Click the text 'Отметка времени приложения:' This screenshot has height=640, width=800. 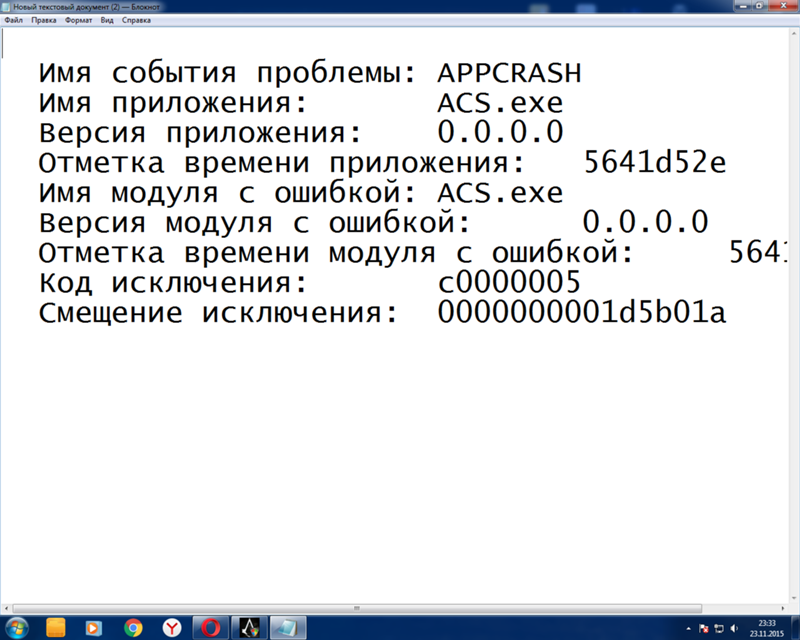[282, 163]
